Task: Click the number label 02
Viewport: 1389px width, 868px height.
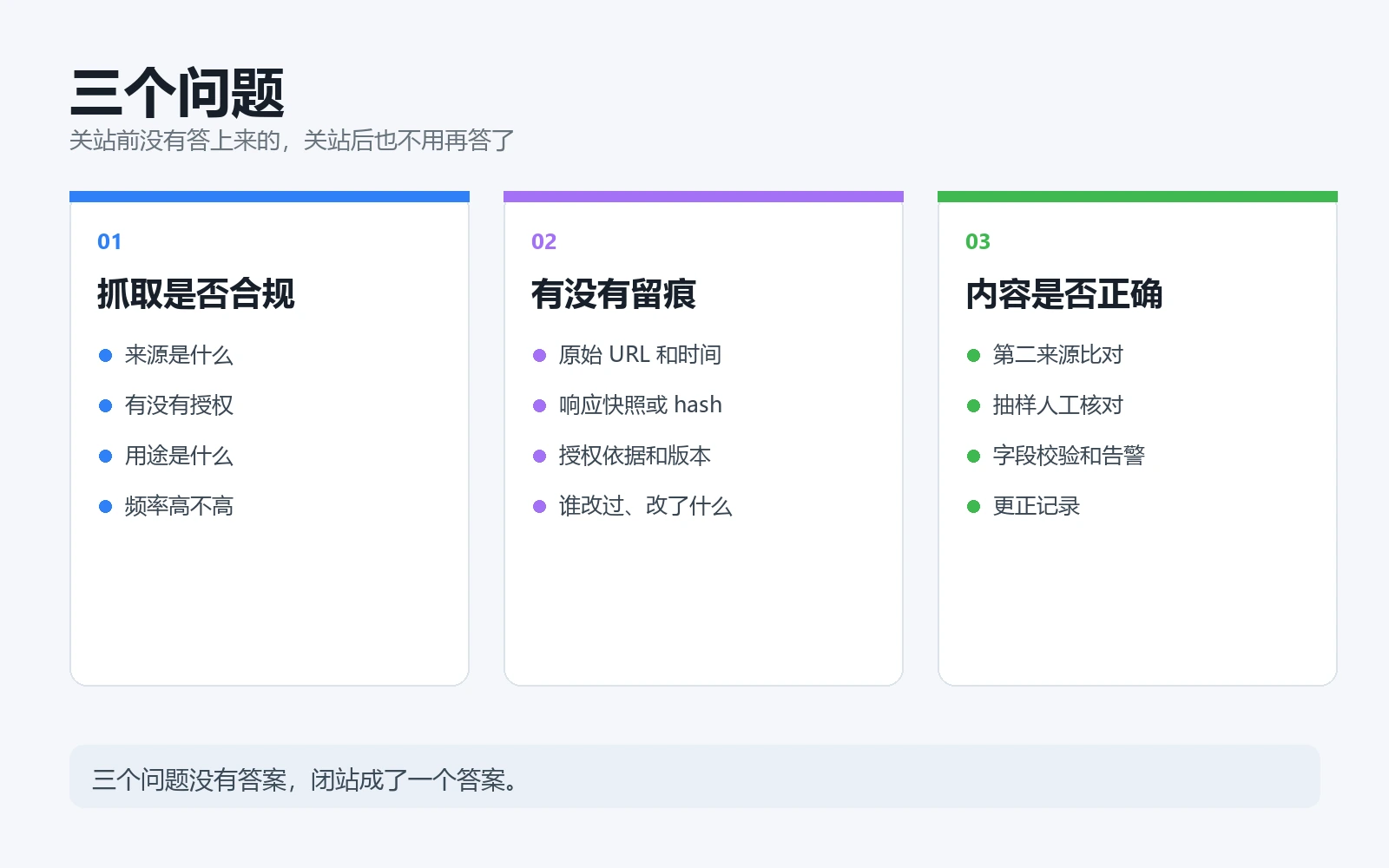Action: click(543, 241)
